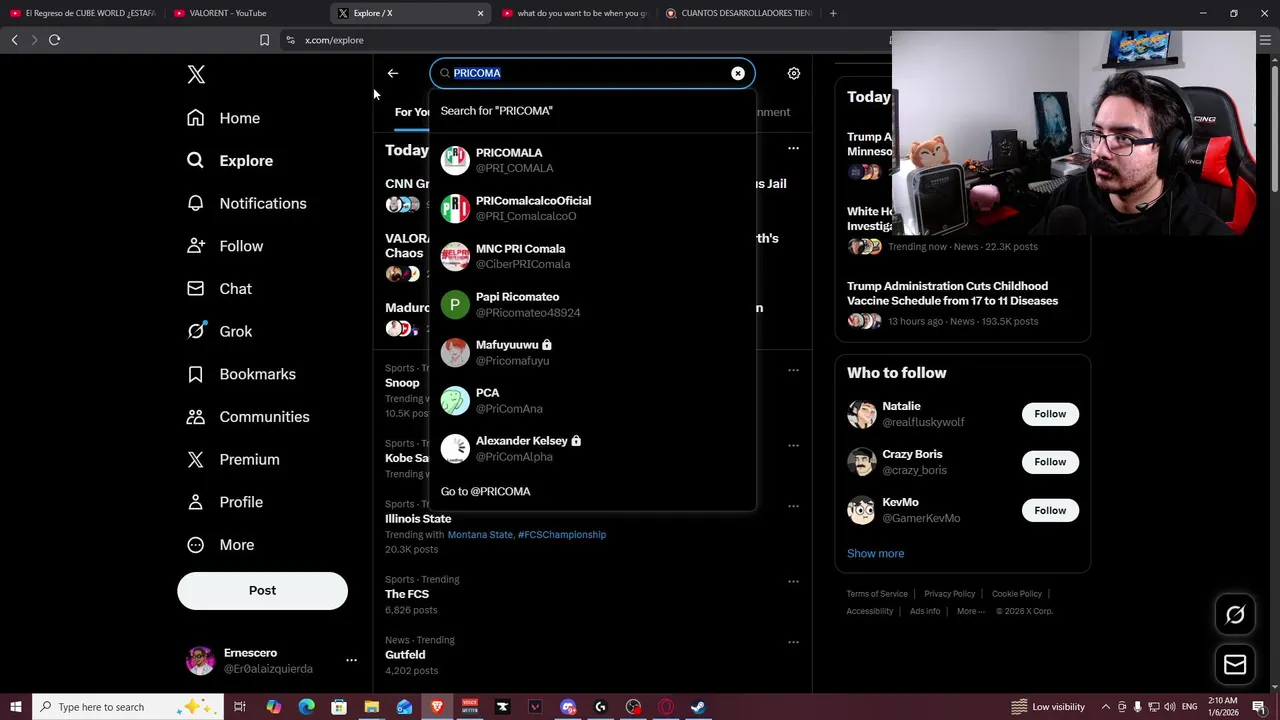This screenshot has width=1280, height=720.
Task: Select PRICOMALA @PRI_COMALA suggestion
Action: click(x=592, y=160)
